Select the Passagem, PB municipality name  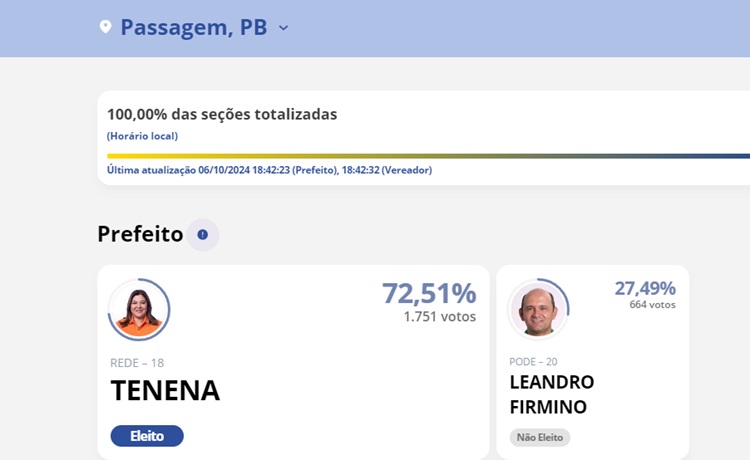click(193, 28)
